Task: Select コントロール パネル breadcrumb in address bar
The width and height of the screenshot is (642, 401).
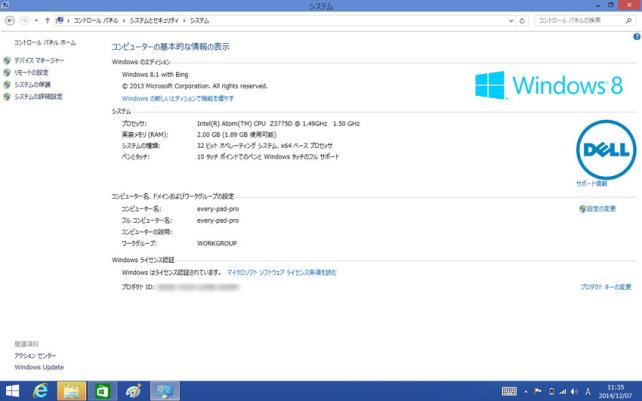Action: pos(96,20)
